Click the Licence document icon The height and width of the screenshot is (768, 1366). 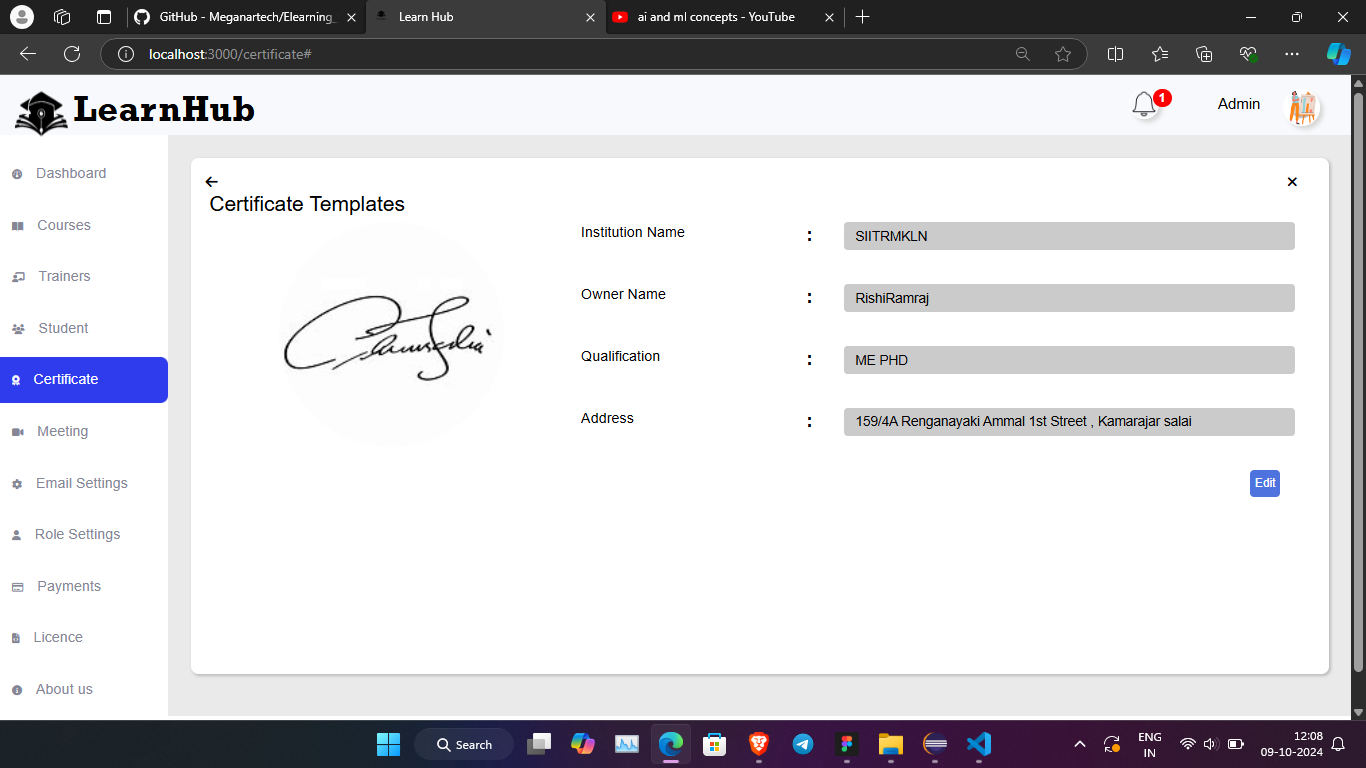(16, 637)
